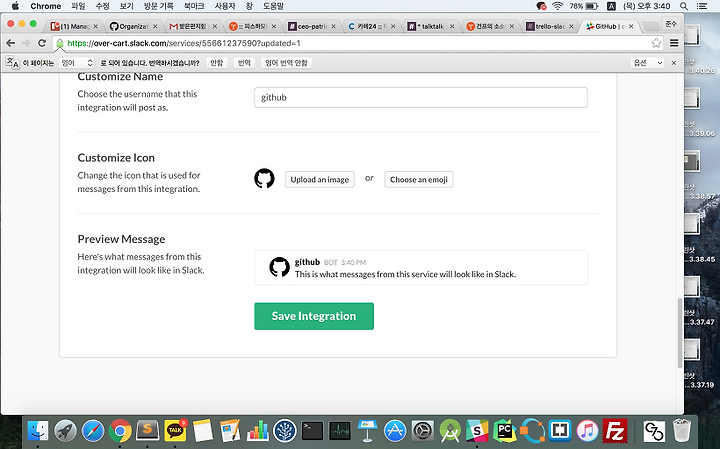Open the App Store from dock
Screen dimensions: 720x449
[395, 431]
